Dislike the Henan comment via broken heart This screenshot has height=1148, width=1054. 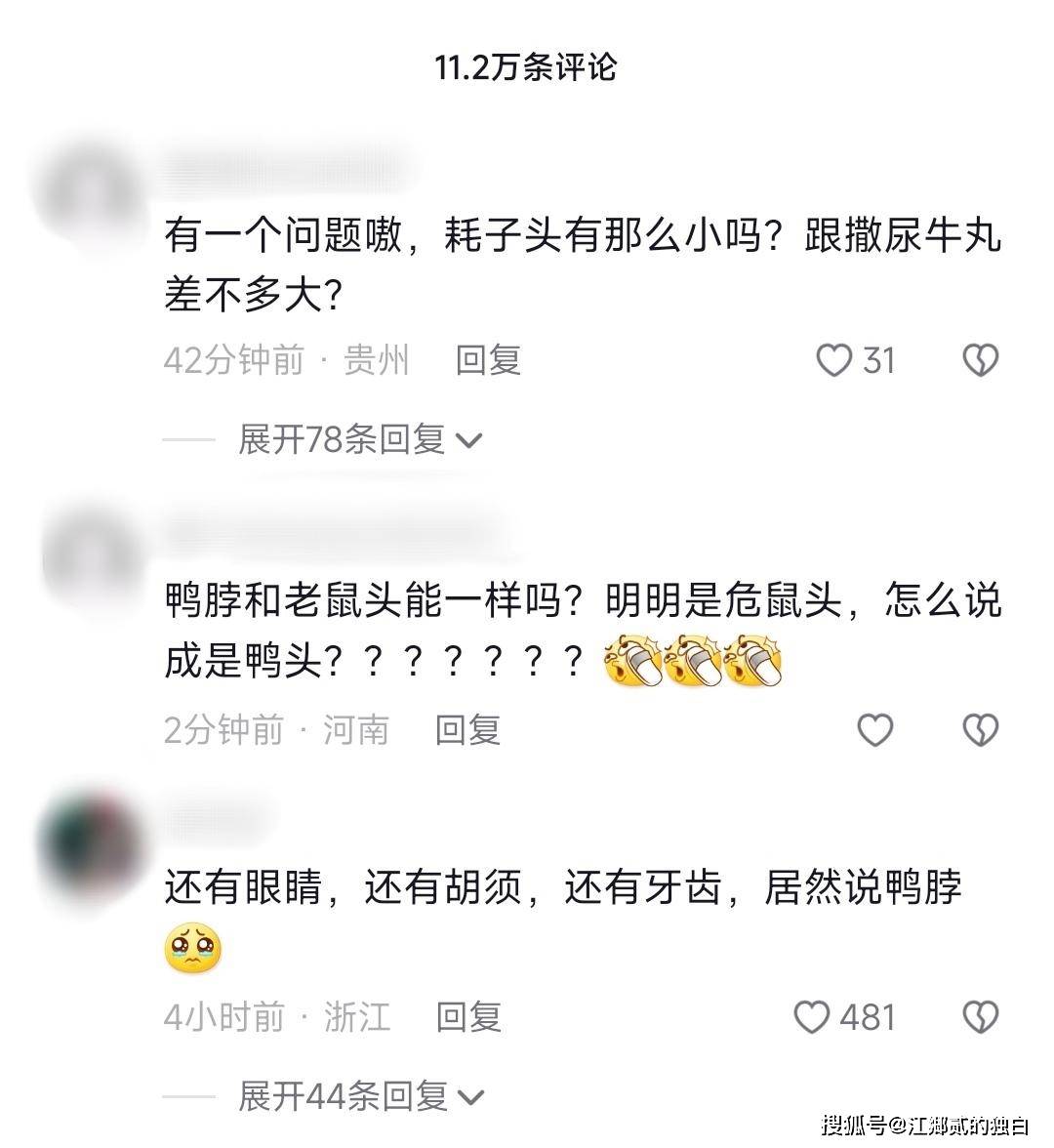[980, 730]
